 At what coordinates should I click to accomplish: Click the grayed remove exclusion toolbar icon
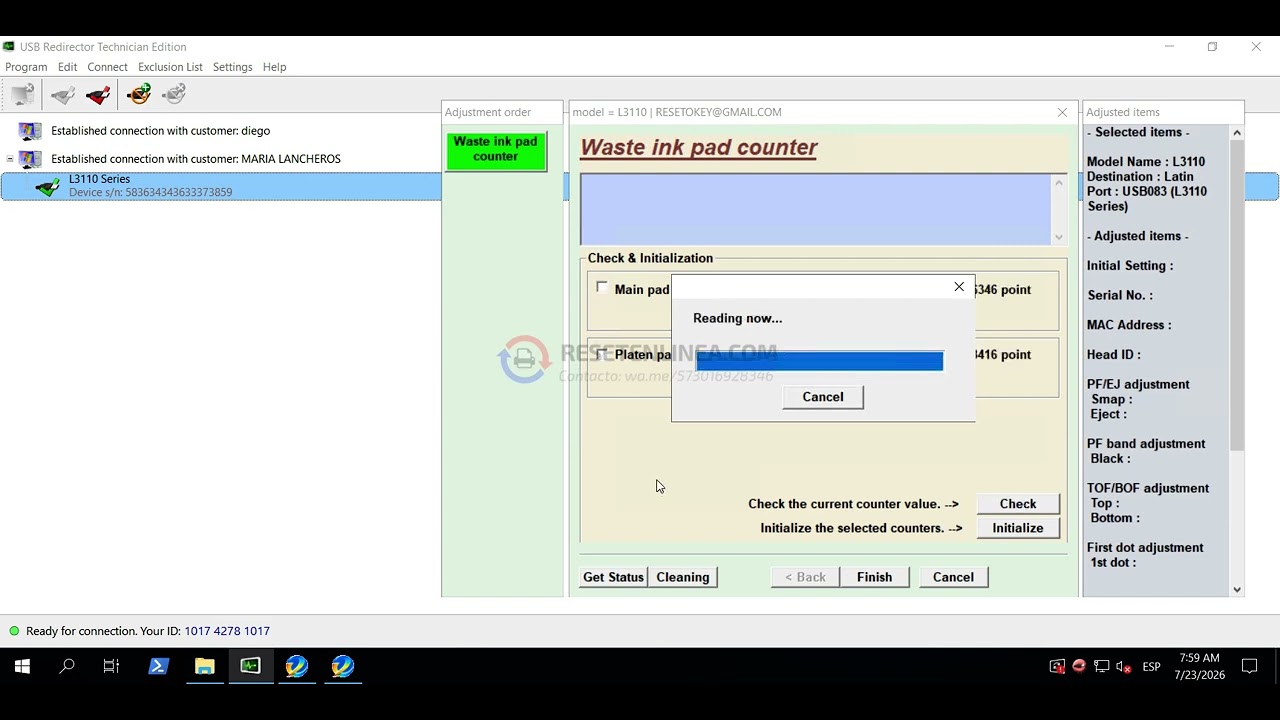pos(174,94)
